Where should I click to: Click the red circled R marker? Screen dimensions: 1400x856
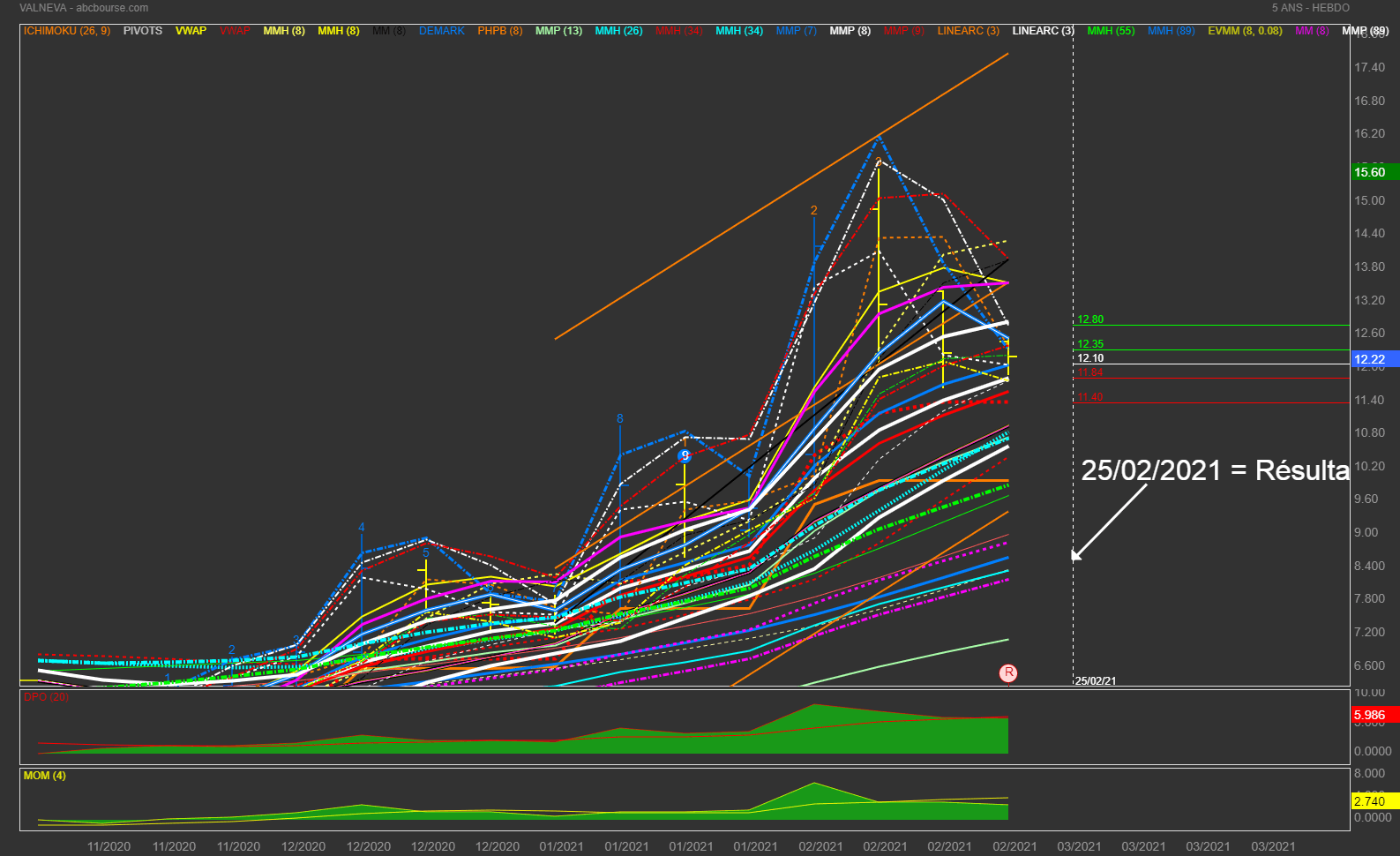(1008, 672)
